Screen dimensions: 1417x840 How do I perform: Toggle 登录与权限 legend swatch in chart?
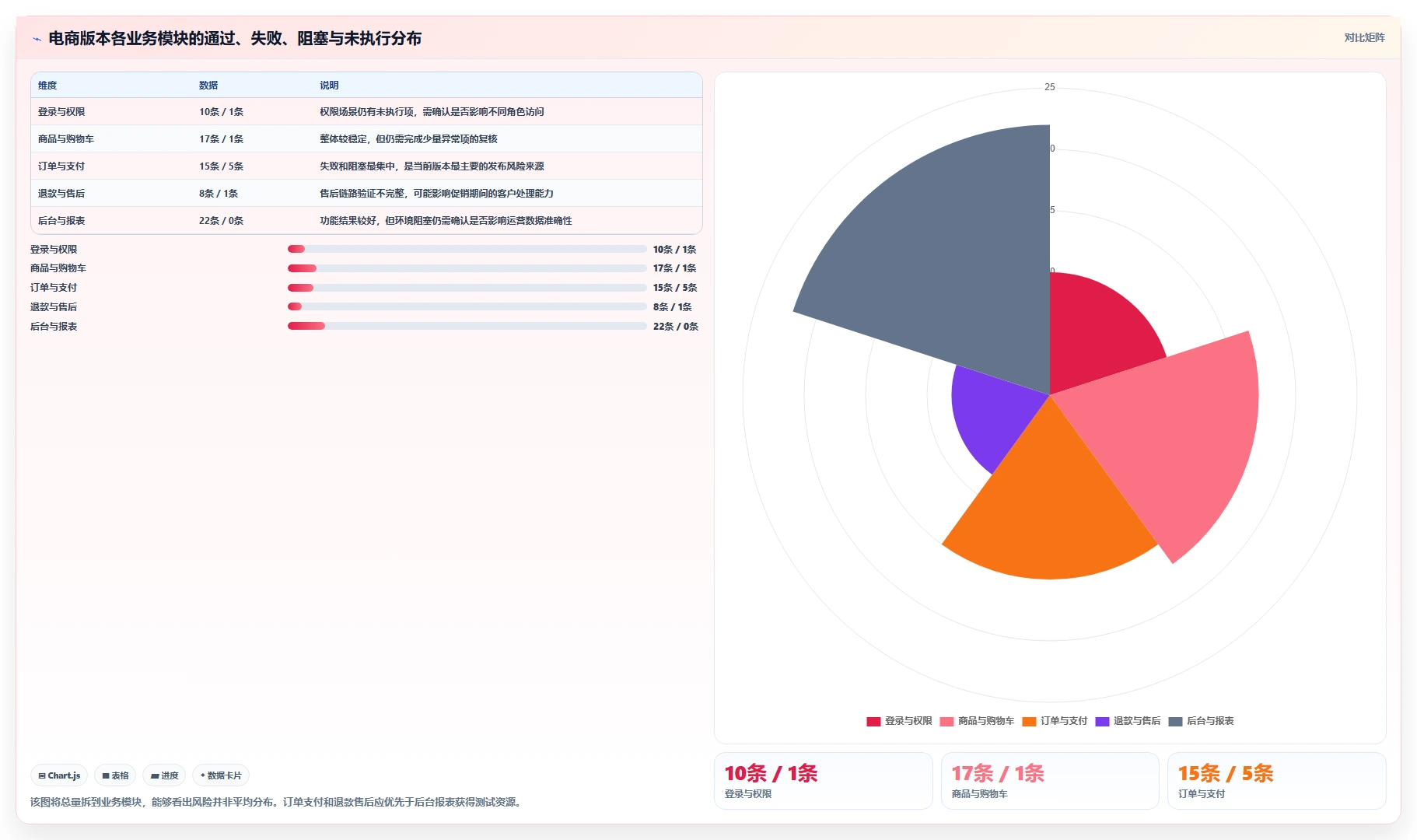coord(873,721)
